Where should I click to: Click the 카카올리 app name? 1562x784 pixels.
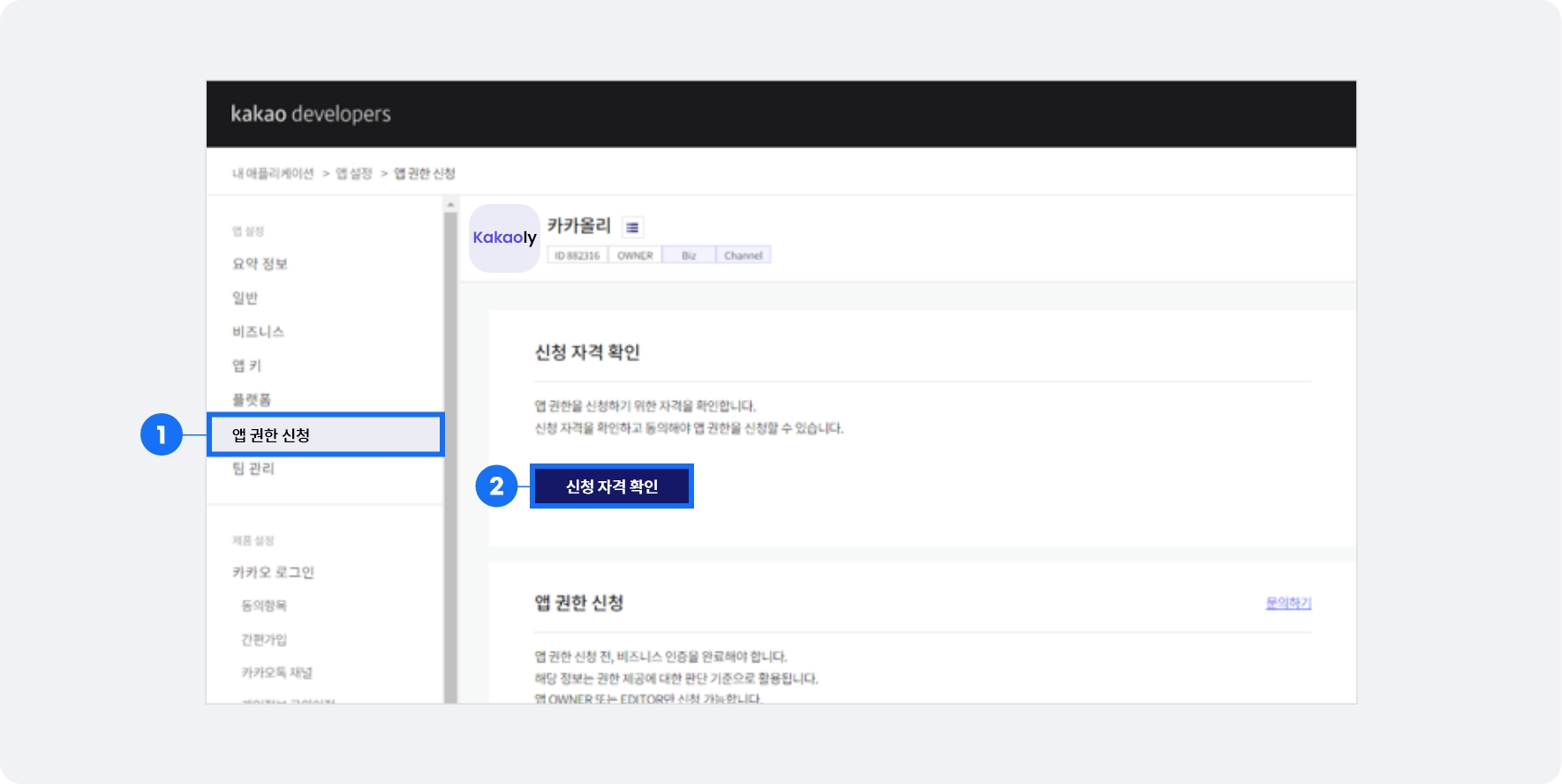coord(579,226)
